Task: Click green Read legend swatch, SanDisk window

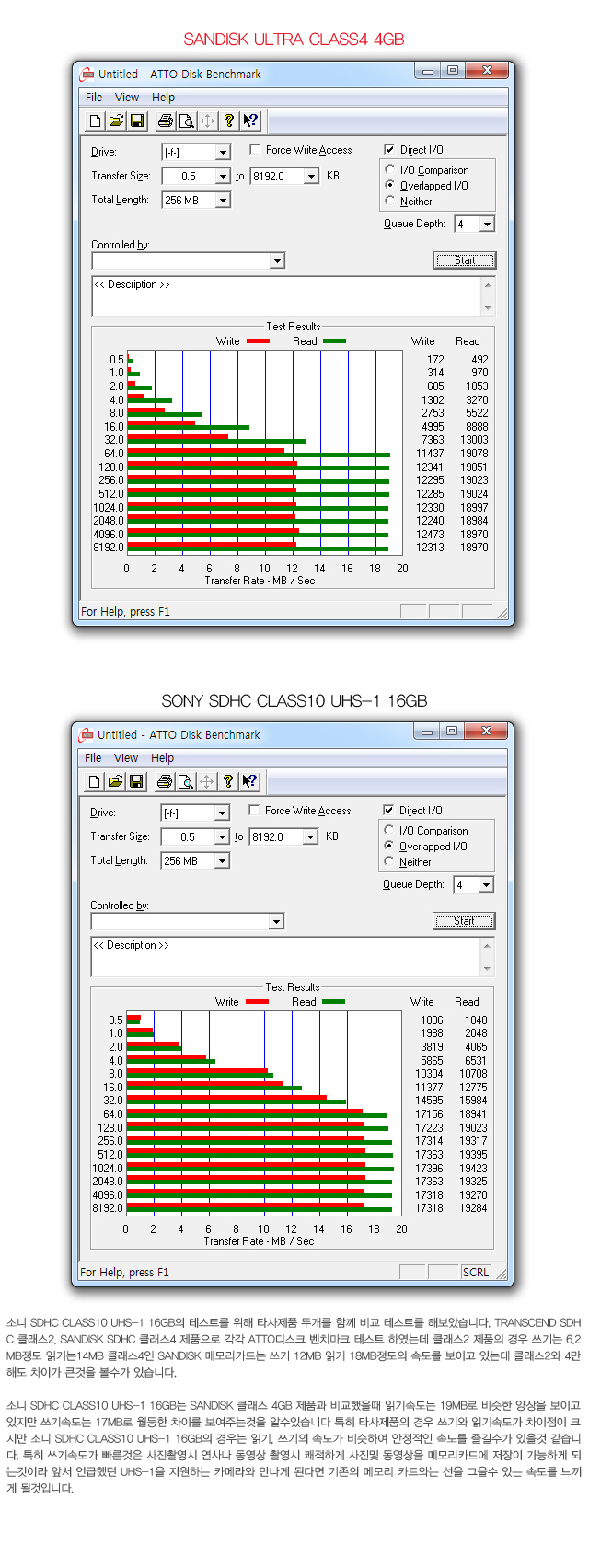Action: 334,340
